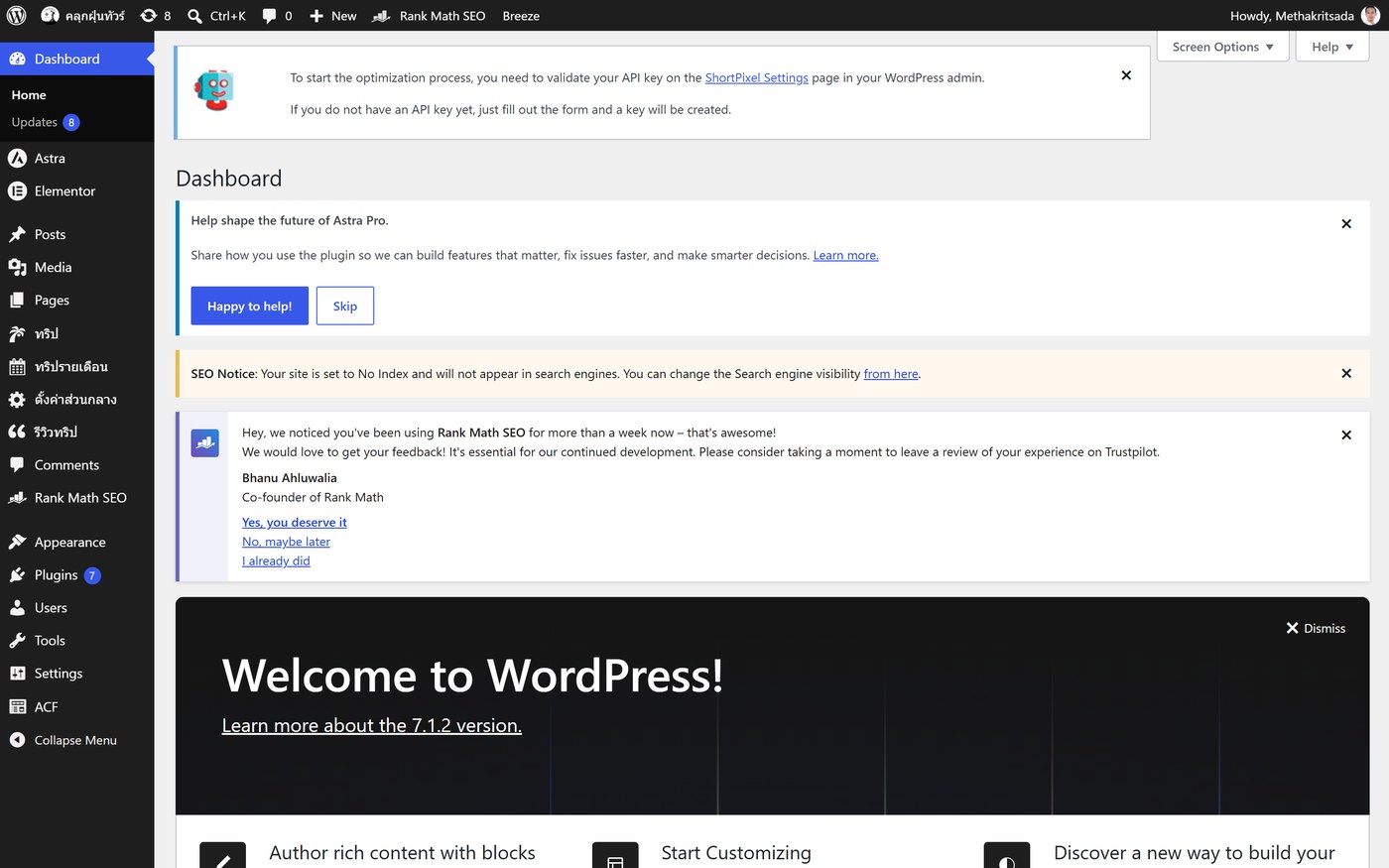1389x868 pixels.
Task: Dismiss the SEO Notice banner
Action: (1346, 374)
